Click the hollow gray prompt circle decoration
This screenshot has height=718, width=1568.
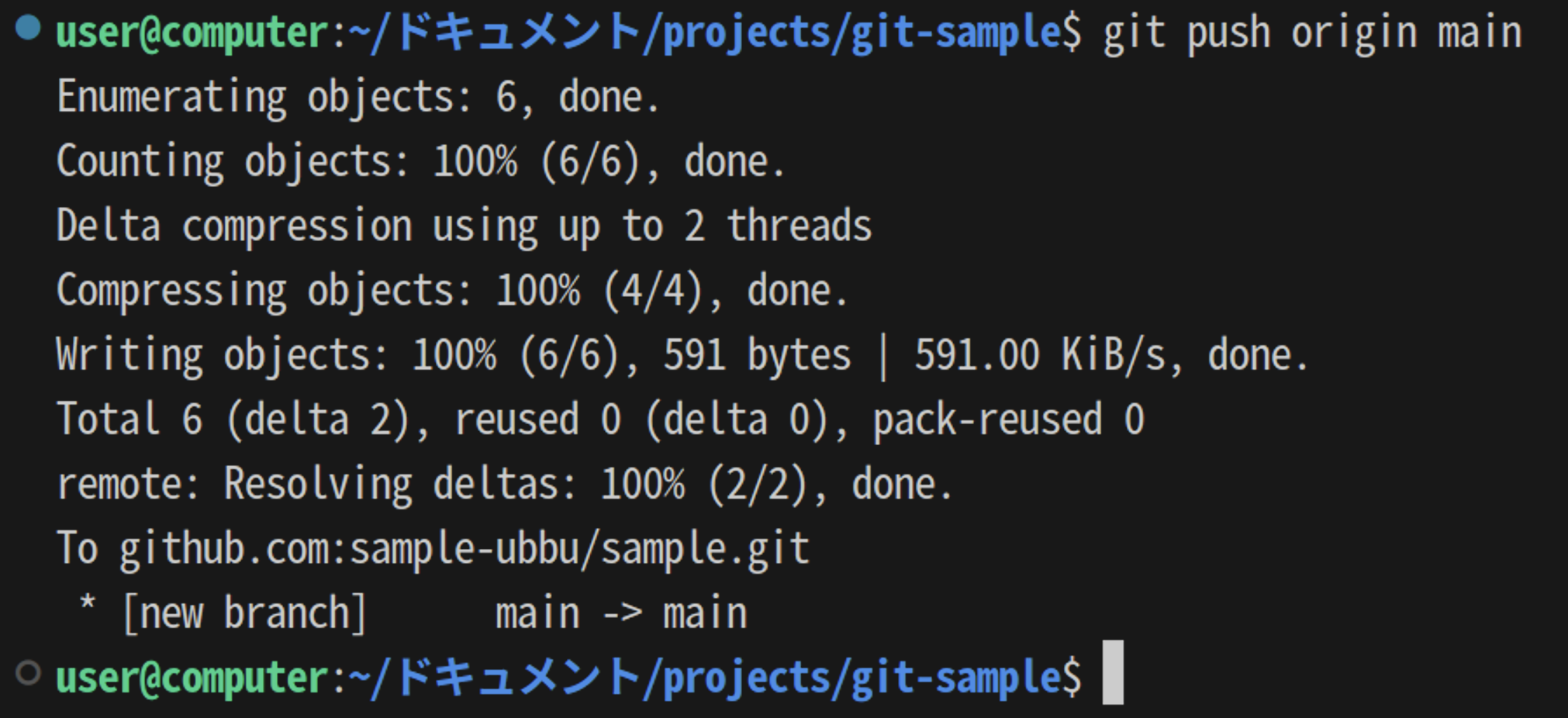point(28,672)
